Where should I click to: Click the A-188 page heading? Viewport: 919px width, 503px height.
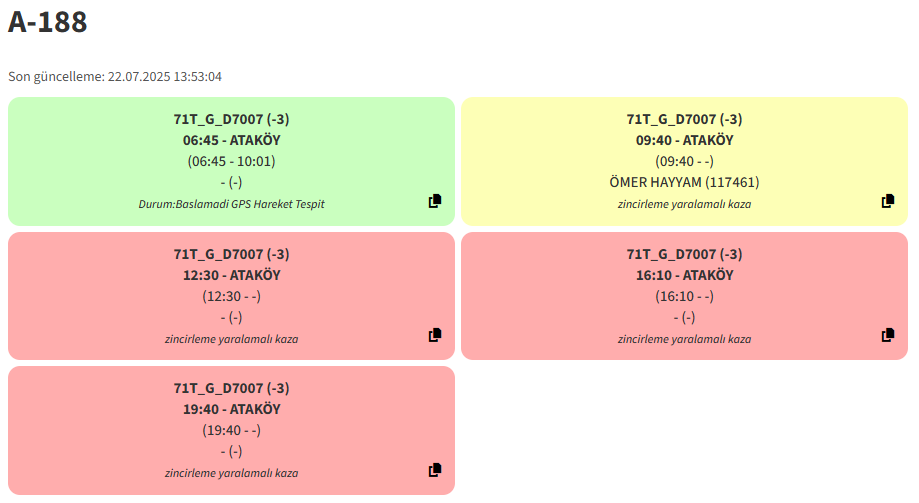click(x=47, y=22)
